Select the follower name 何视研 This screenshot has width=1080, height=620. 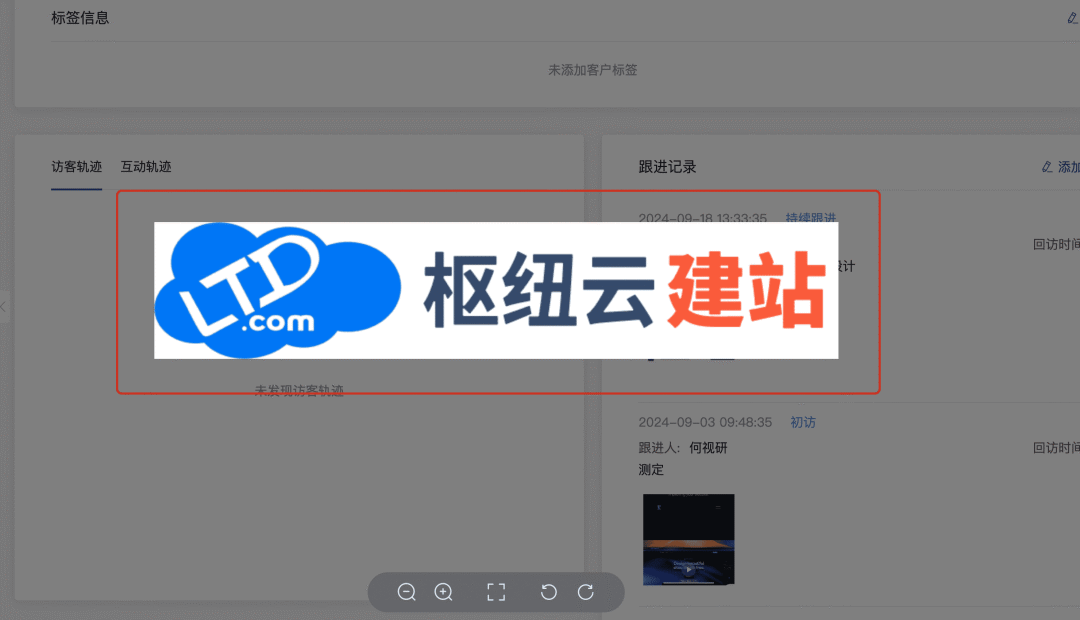708,448
